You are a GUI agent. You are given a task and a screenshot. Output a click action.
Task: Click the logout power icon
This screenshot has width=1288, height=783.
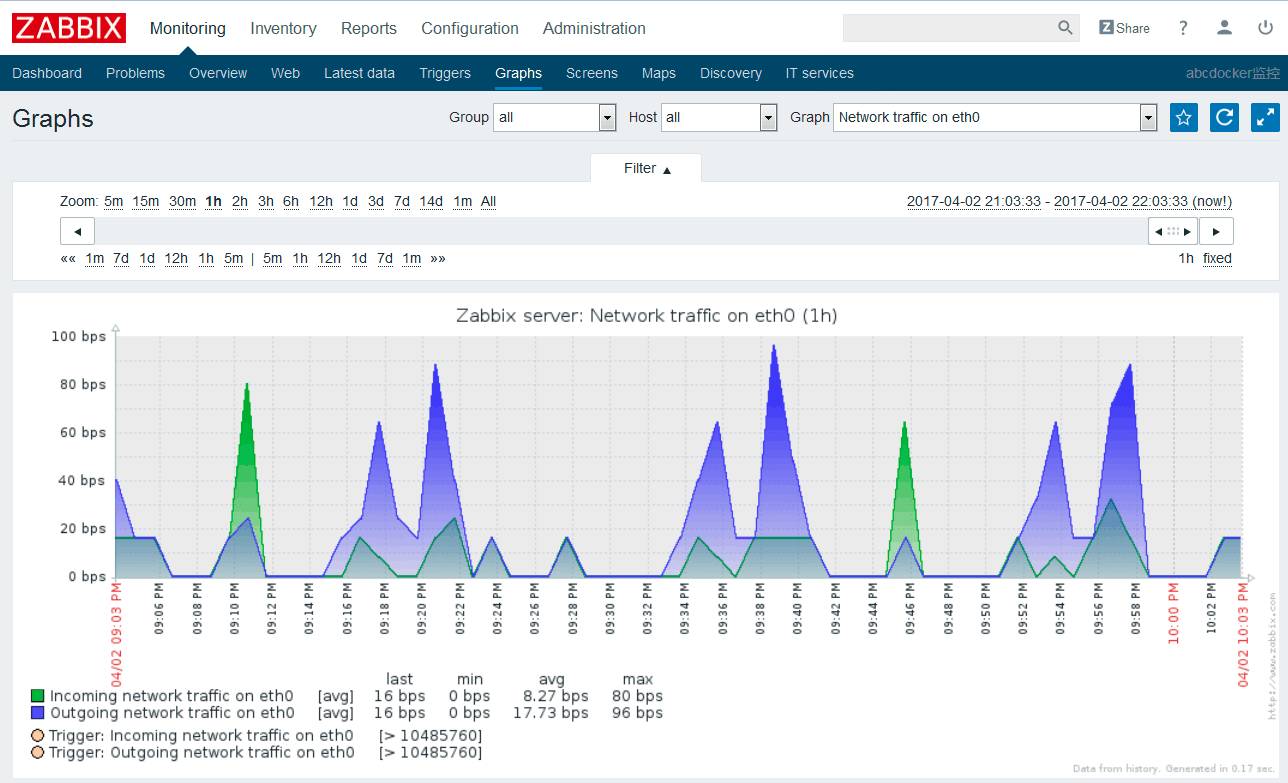tap(1266, 28)
